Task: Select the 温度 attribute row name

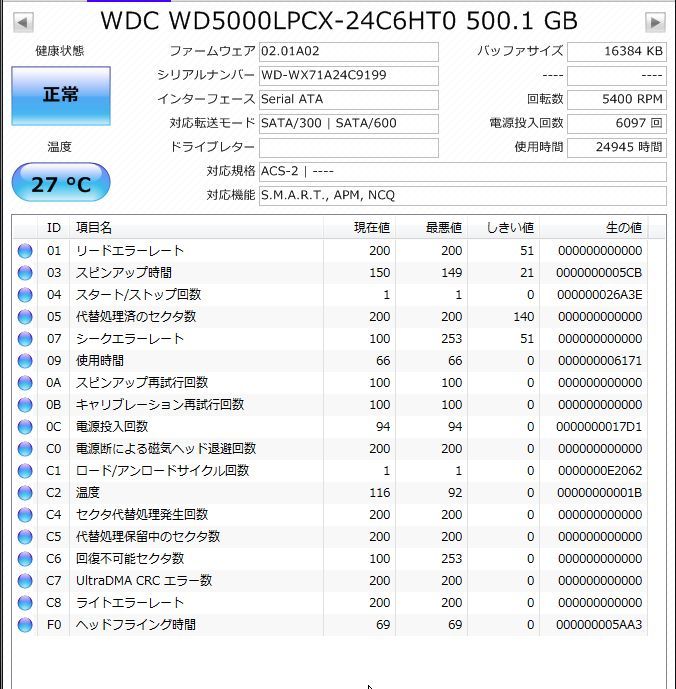Action: click(x=87, y=493)
